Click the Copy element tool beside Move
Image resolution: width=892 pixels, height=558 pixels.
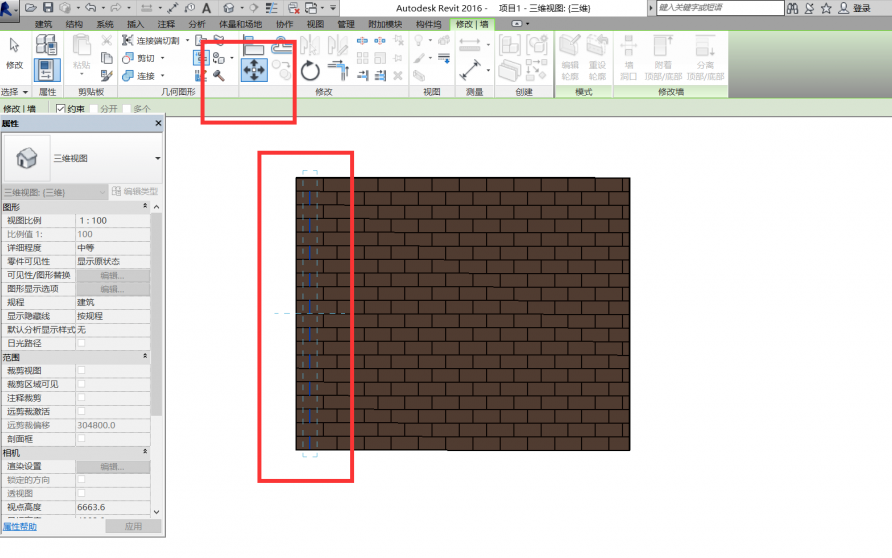click(x=282, y=70)
